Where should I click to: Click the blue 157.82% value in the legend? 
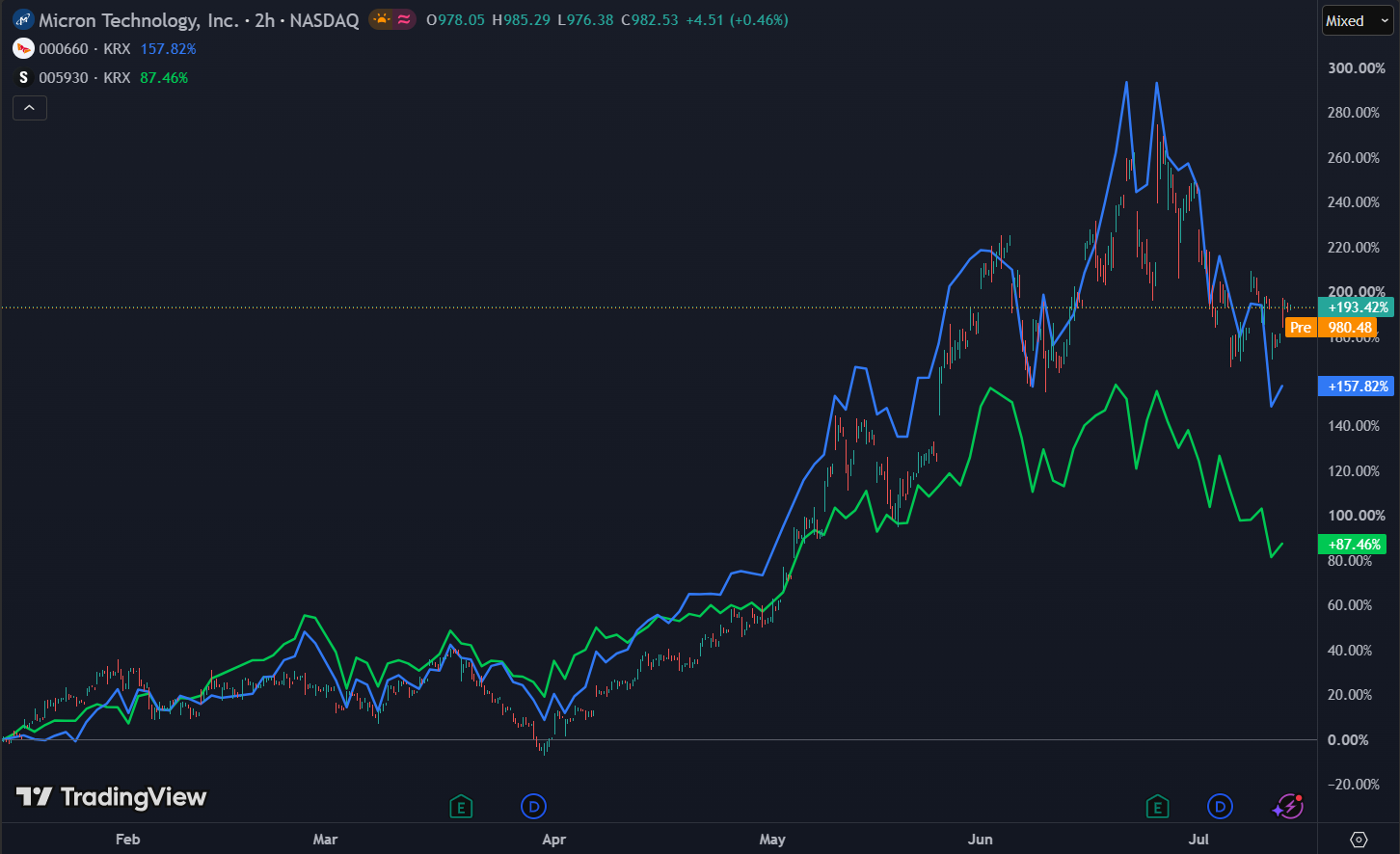pos(168,49)
